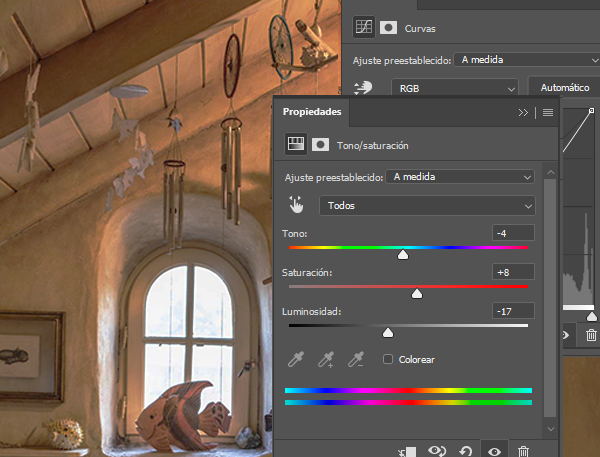The width and height of the screenshot is (600, 457).
Task: Click the Hue/Saturation adjustment icon in Propiedades
Action: [x=296, y=145]
